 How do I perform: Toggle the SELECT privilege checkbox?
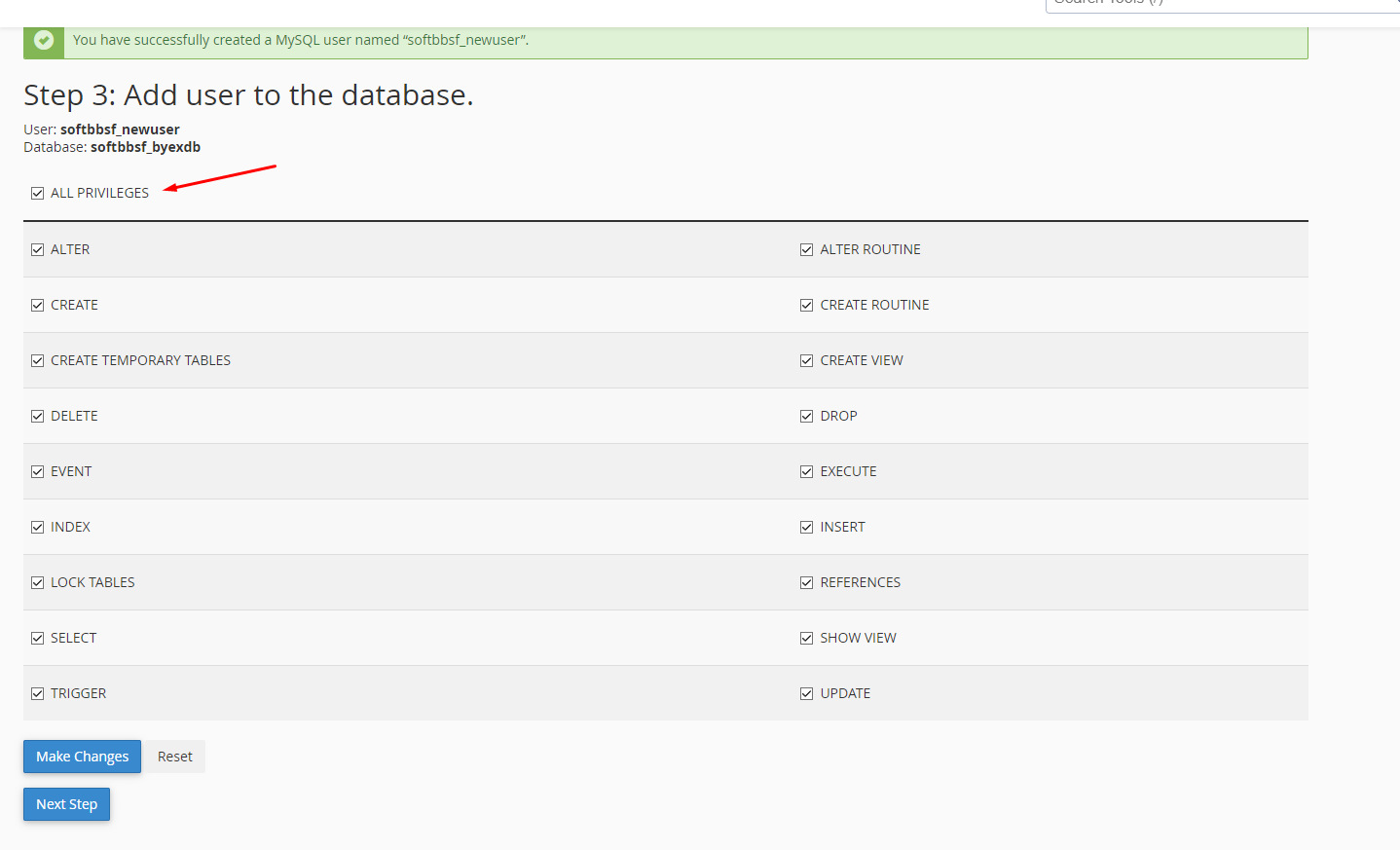pyautogui.click(x=38, y=638)
